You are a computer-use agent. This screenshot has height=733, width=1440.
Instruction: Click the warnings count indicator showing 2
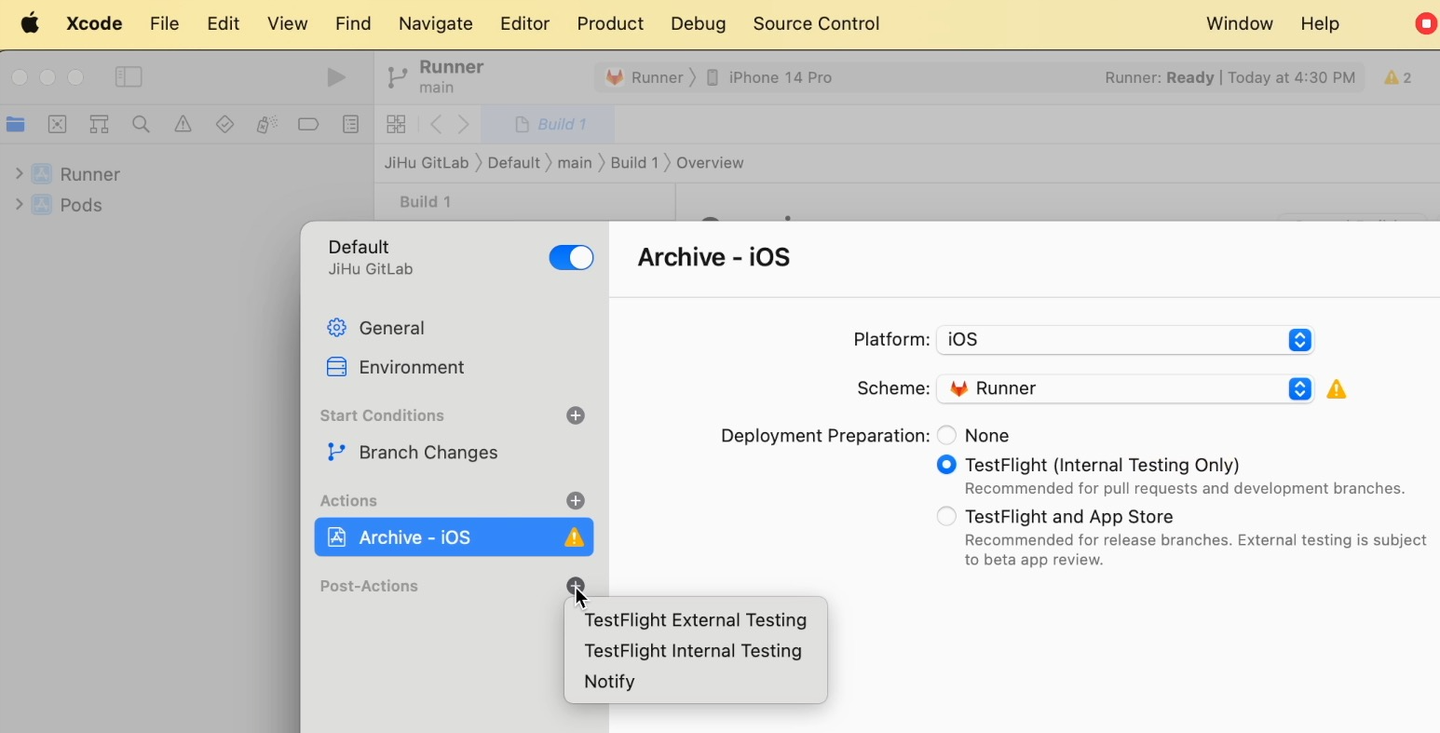pos(1398,77)
